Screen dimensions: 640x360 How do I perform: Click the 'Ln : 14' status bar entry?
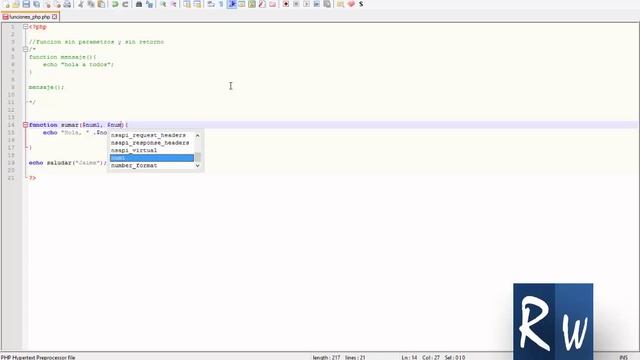(x=409, y=357)
